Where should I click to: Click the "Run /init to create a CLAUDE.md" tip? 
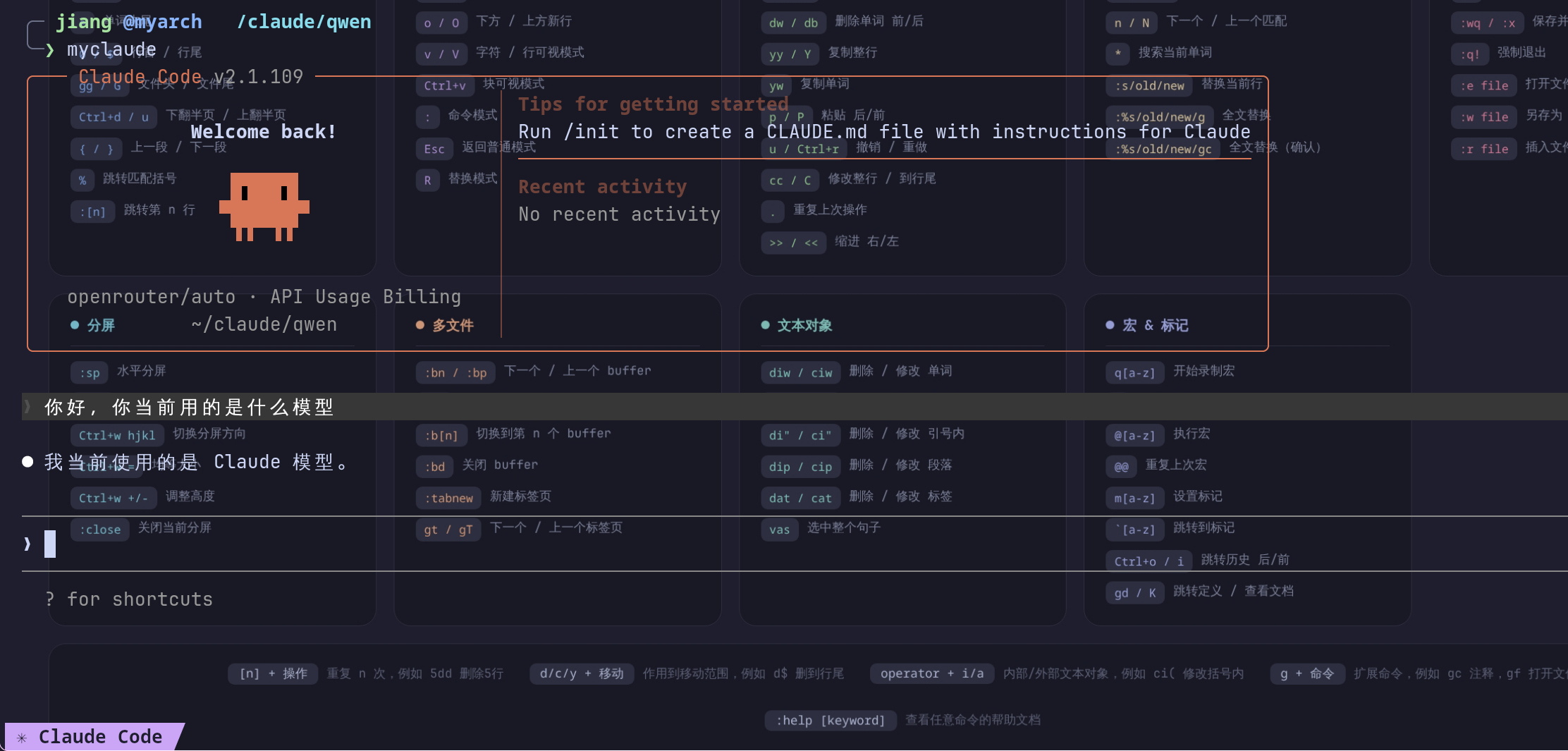point(884,132)
